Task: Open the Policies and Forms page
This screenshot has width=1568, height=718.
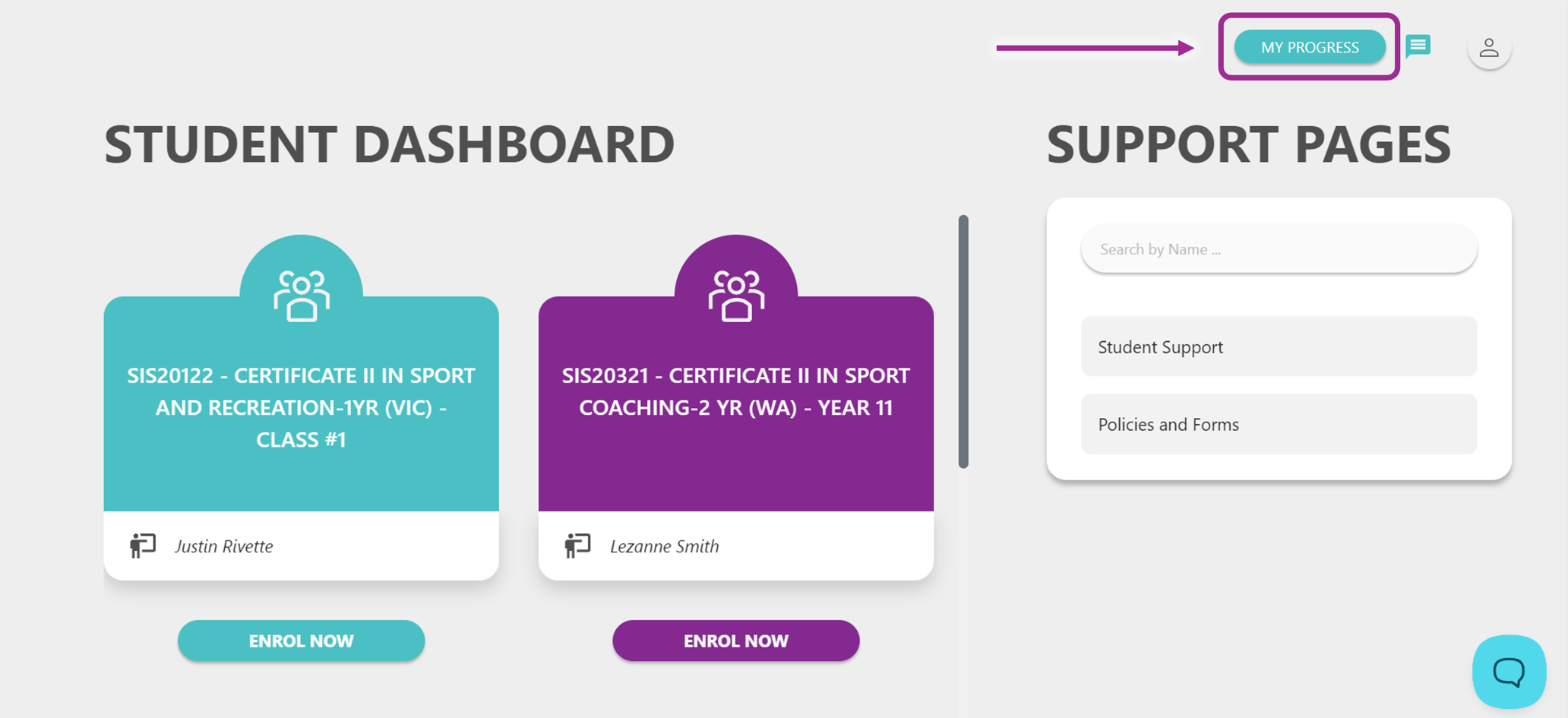Action: pyautogui.click(x=1279, y=424)
